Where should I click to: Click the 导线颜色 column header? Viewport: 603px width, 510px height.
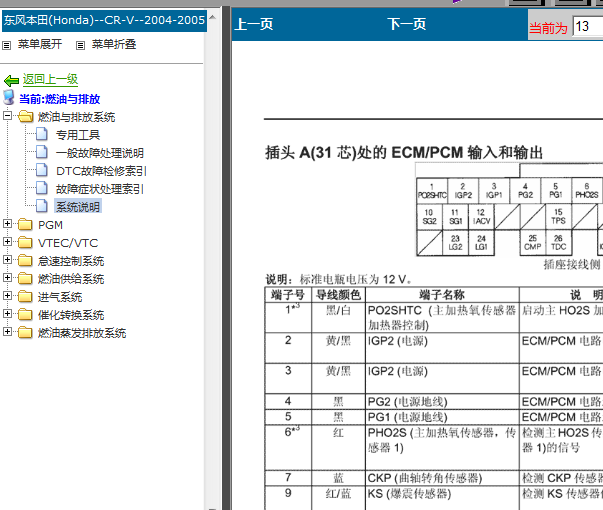coord(338,295)
